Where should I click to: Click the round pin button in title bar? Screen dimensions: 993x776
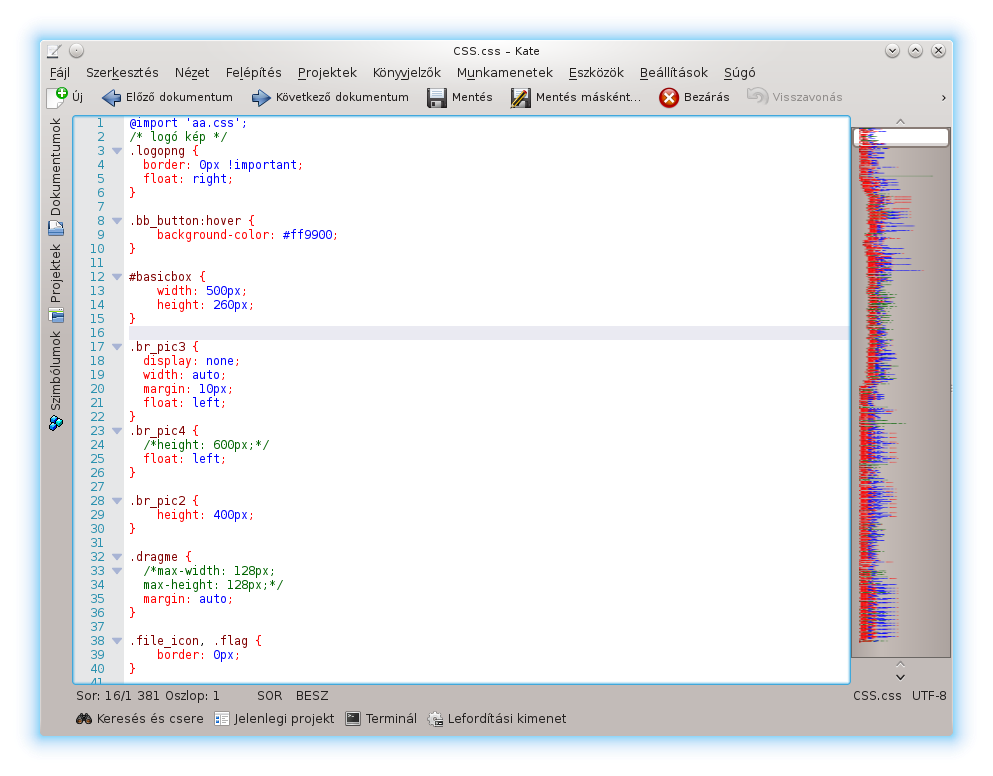[x=77, y=51]
